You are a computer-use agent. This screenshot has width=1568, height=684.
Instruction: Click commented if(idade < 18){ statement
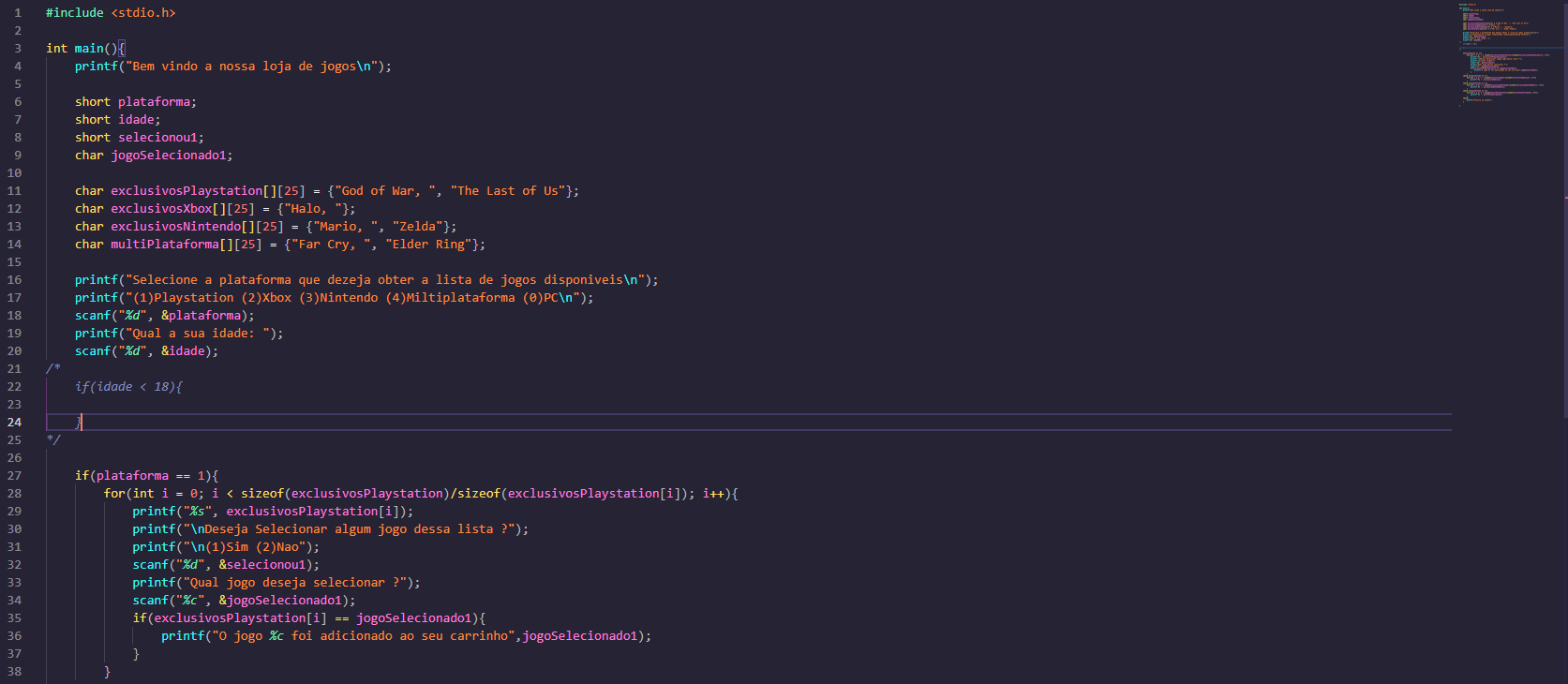pos(129,387)
